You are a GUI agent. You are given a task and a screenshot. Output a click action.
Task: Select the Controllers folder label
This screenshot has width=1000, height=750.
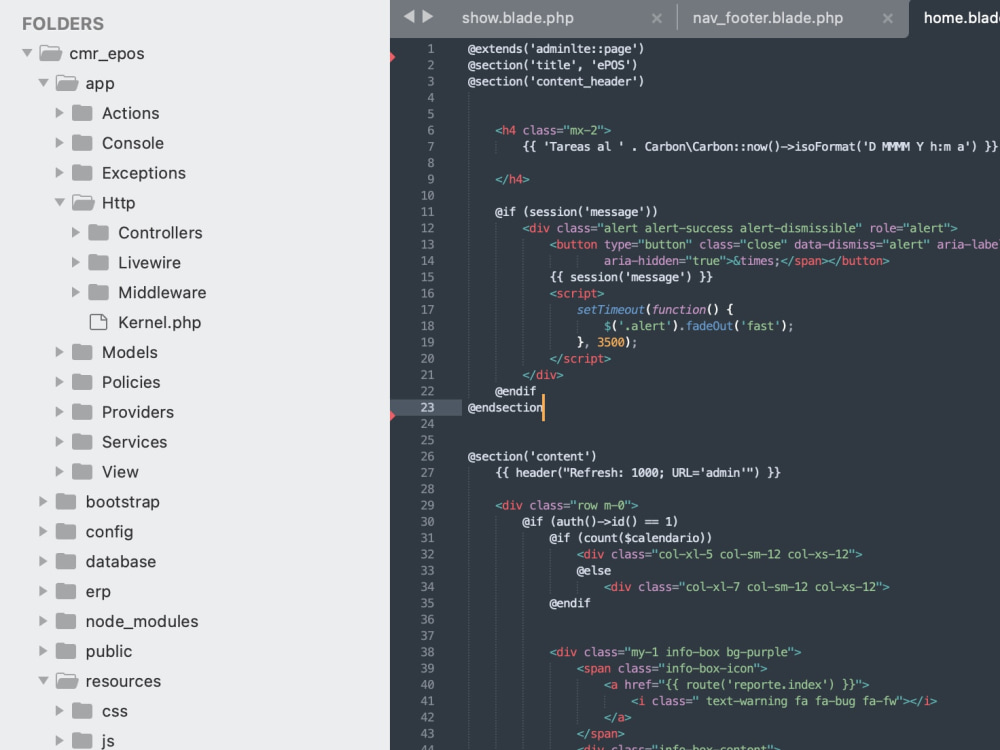160,232
